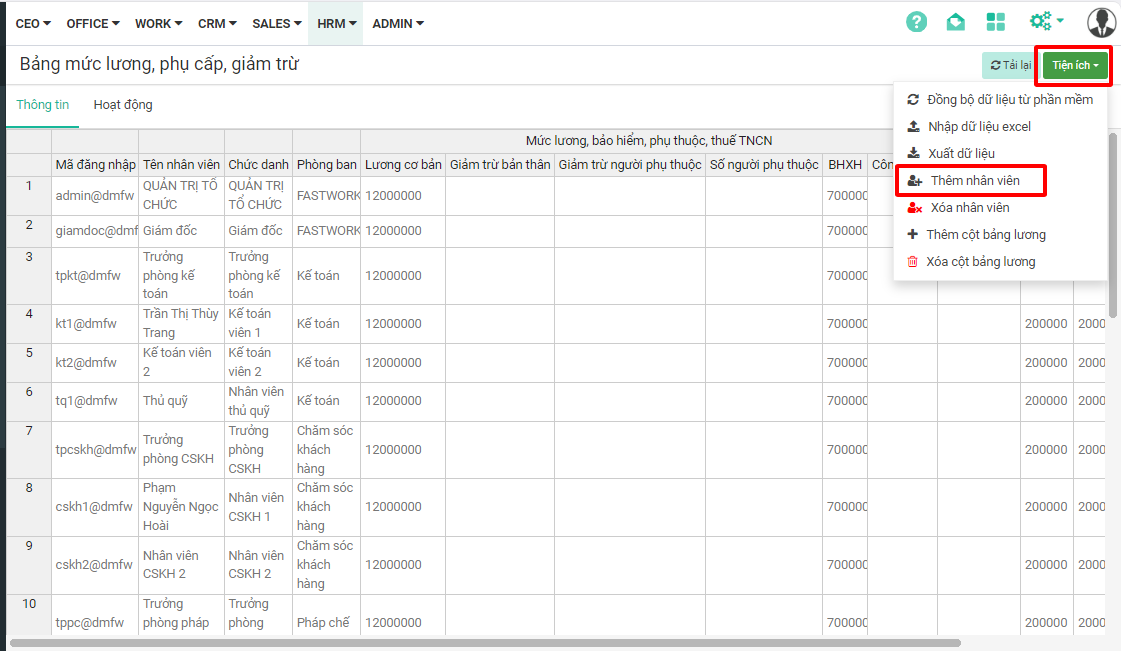Select the Thông tin tab
Image resolution: width=1121 pixels, height=651 pixels.
tap(42, 105)
